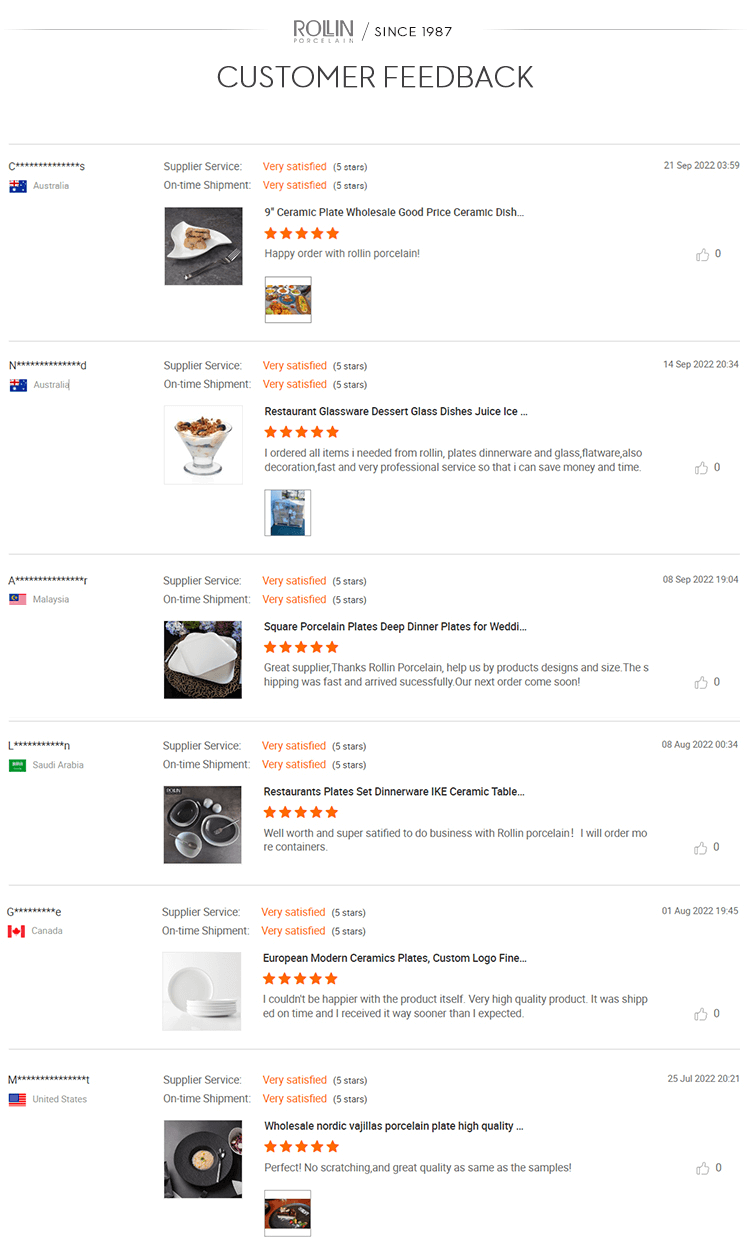Open Wholesale nordic vajillas porcelain plate link
750x1260 pixels.
[394, 1126]
